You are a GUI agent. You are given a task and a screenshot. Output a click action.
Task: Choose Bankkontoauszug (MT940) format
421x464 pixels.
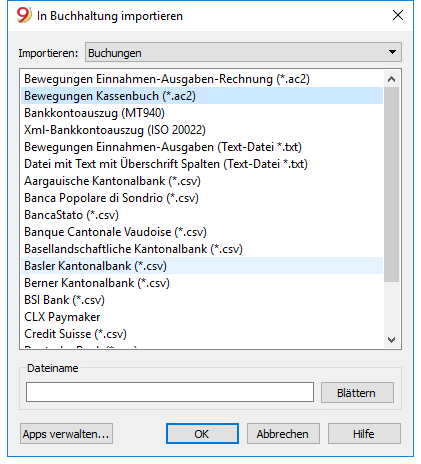[x=202, y=113]
